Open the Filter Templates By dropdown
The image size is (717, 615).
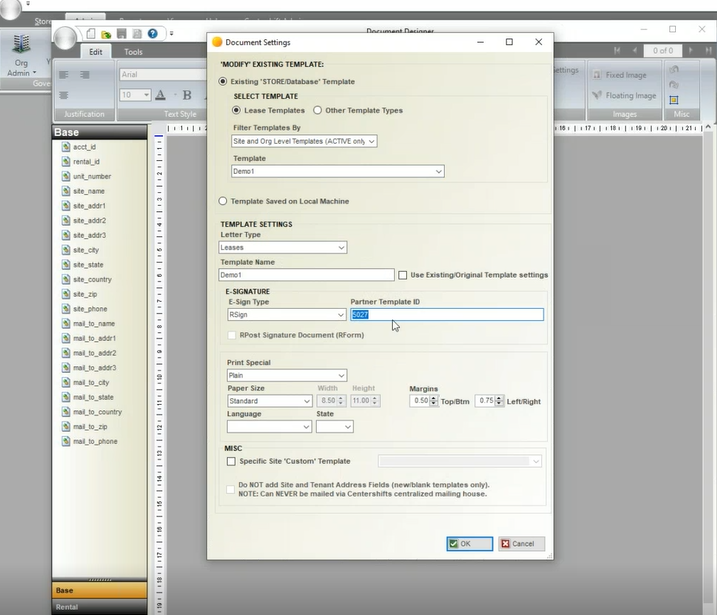click(304, 142)
